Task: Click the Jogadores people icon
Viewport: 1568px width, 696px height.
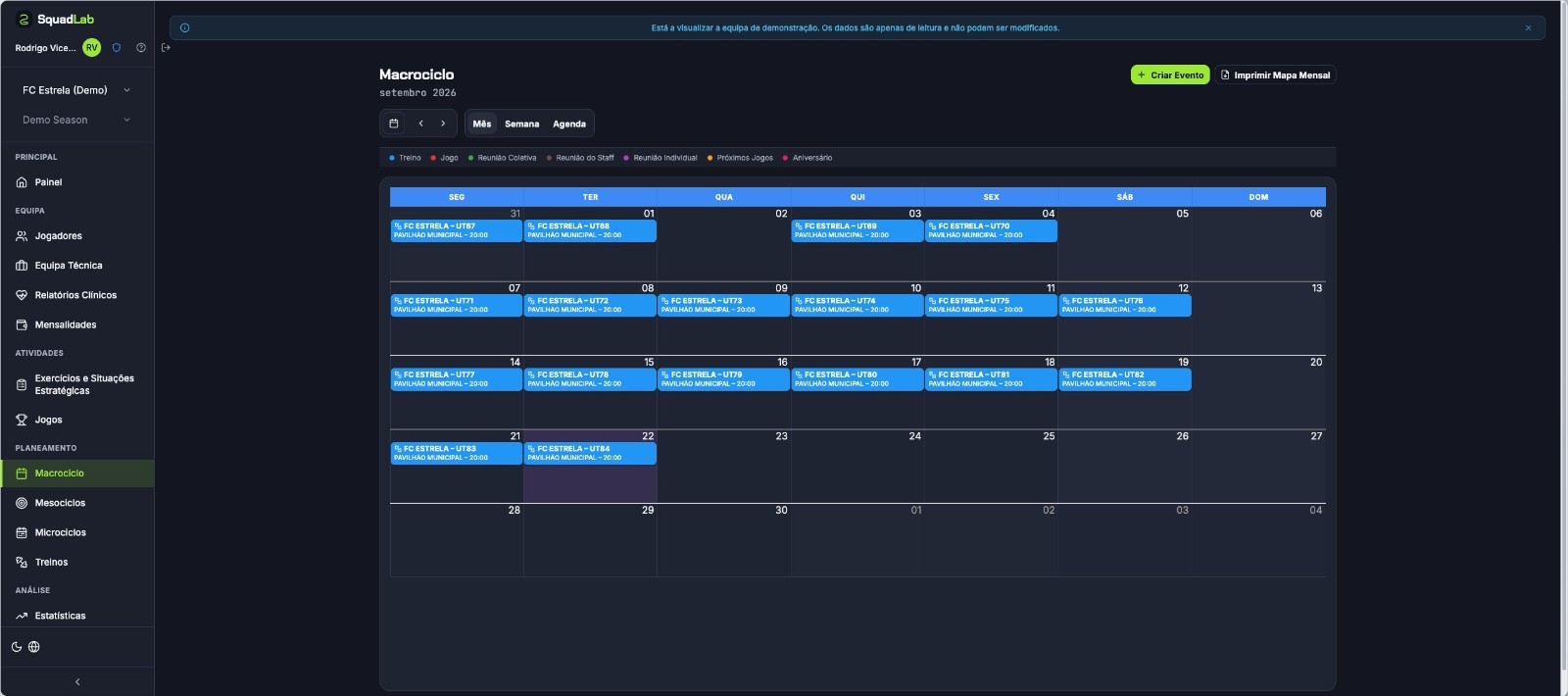Action: (x=22, y=236)
